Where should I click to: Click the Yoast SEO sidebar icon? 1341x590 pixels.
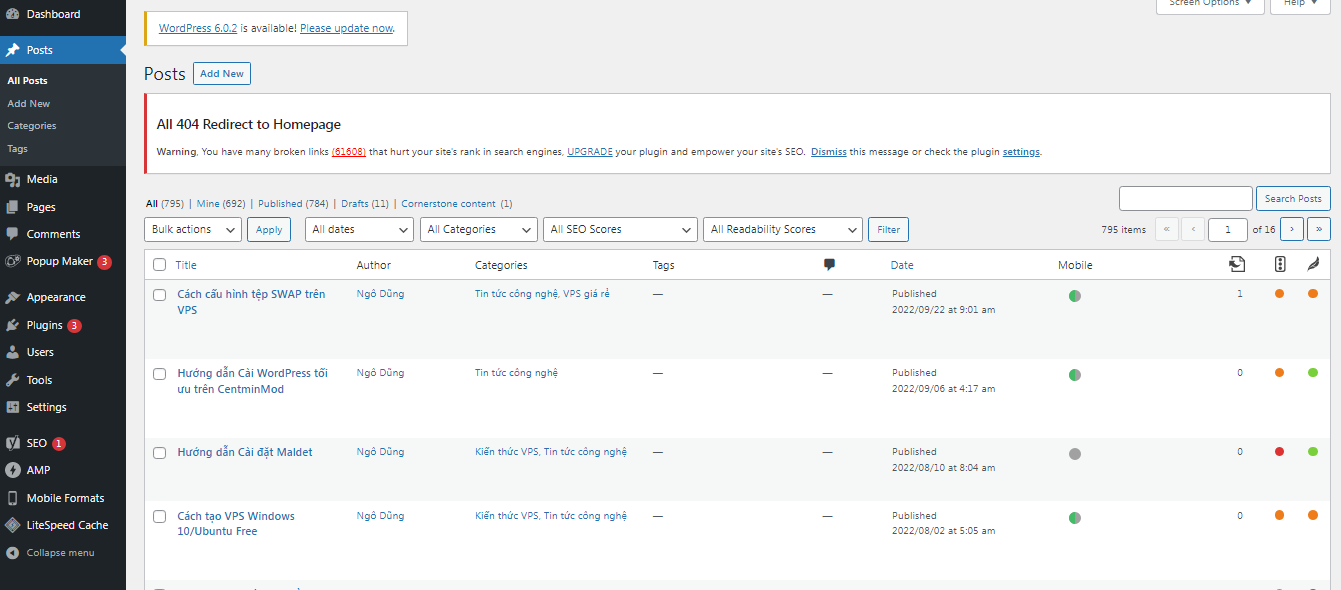[12, 443]
